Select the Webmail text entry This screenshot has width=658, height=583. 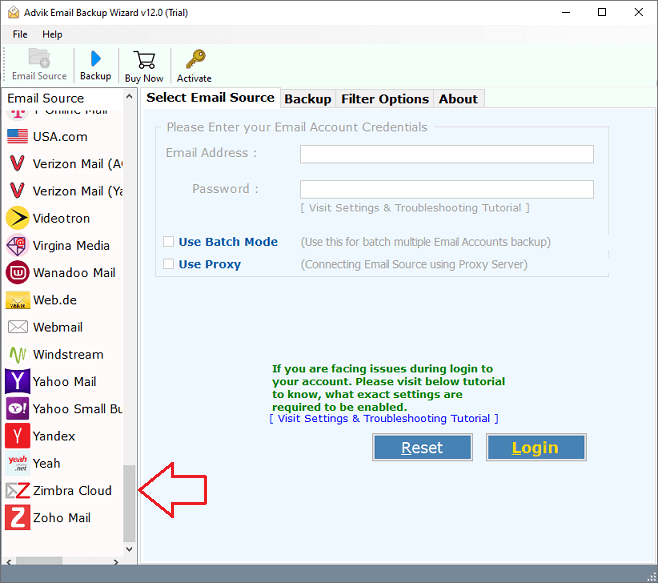[58, 327]
